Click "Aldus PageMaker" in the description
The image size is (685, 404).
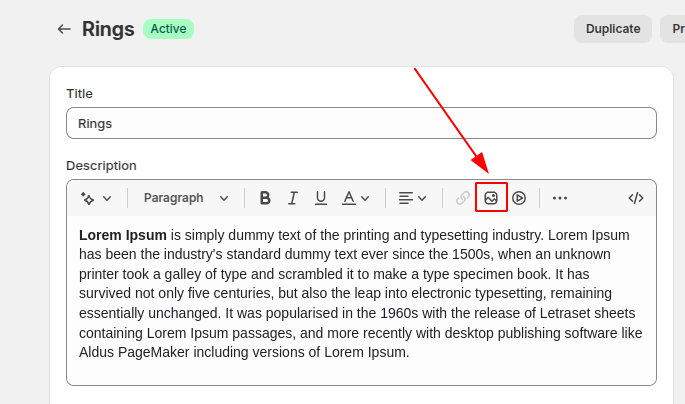(x=134, y=352)
